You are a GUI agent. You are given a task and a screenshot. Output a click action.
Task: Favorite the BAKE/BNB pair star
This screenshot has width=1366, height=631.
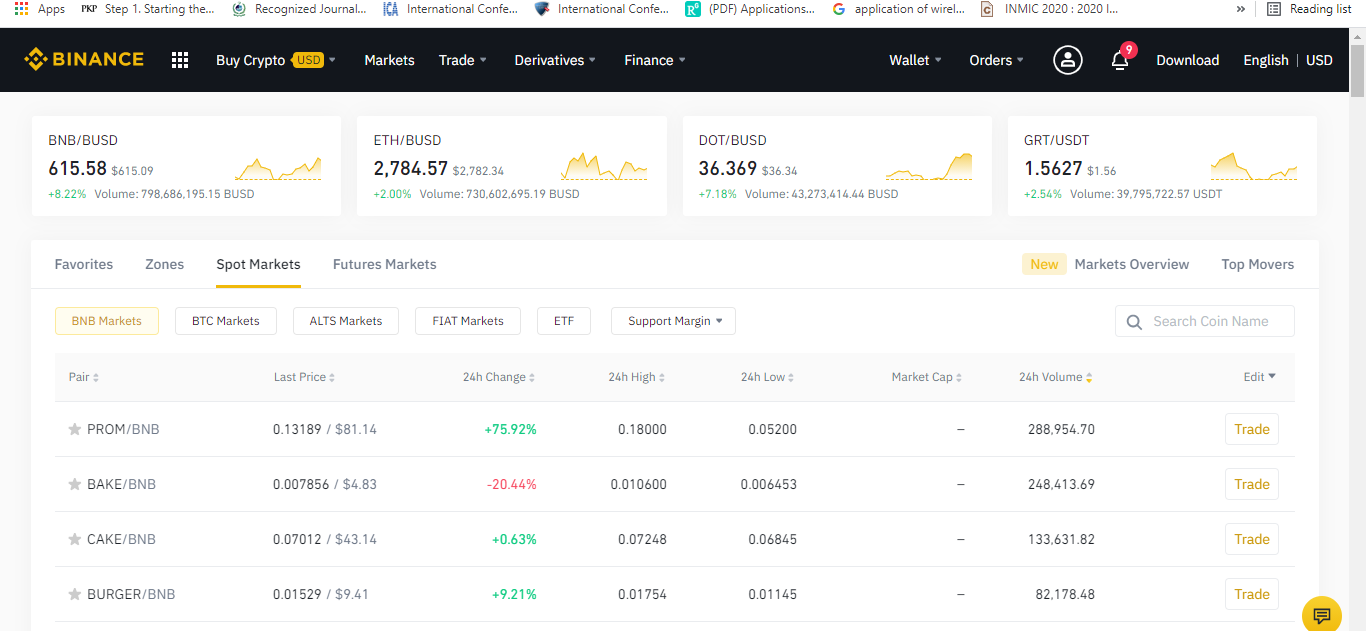point(74,484)
